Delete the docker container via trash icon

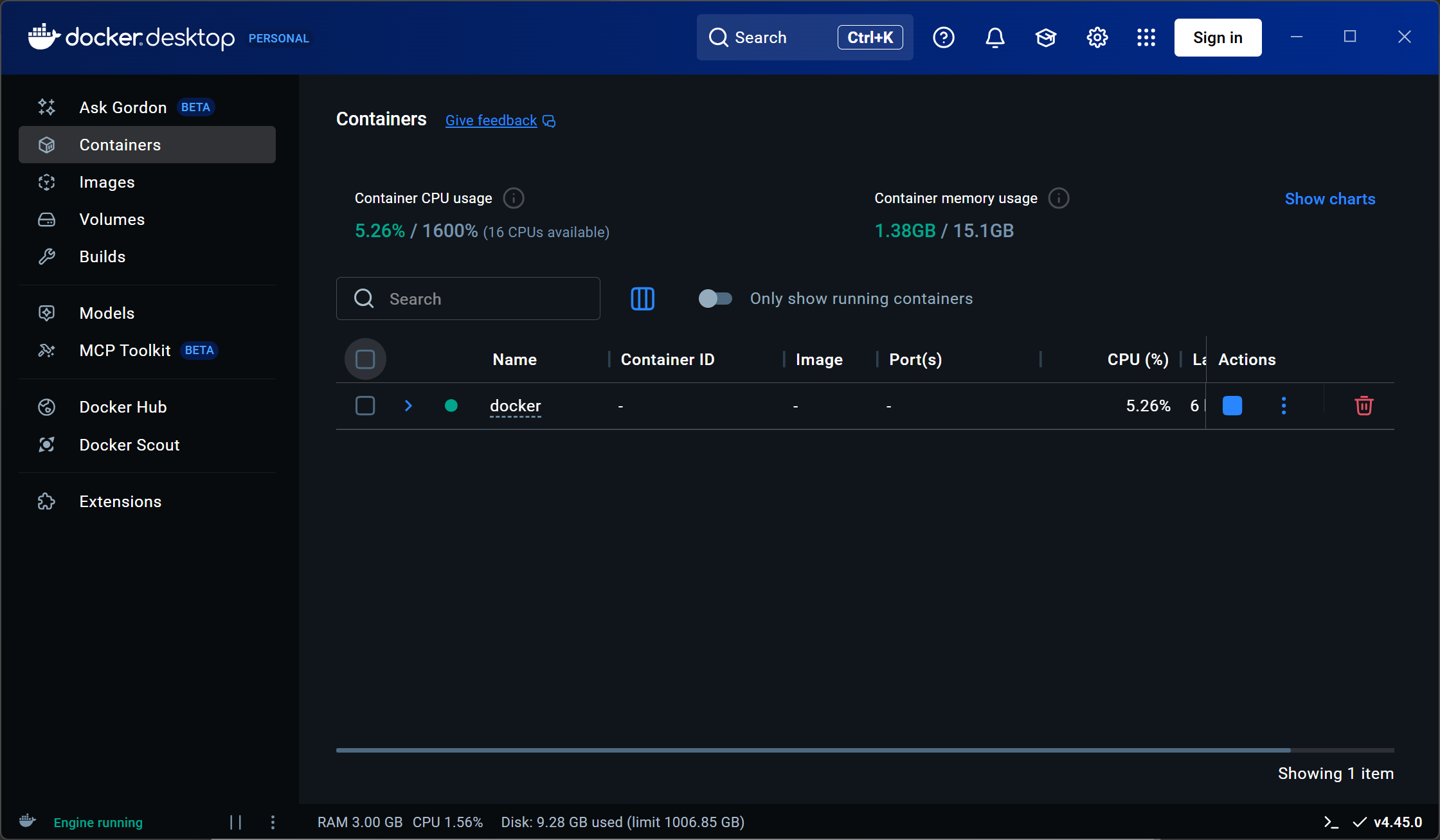click(x=1363, y=406)
